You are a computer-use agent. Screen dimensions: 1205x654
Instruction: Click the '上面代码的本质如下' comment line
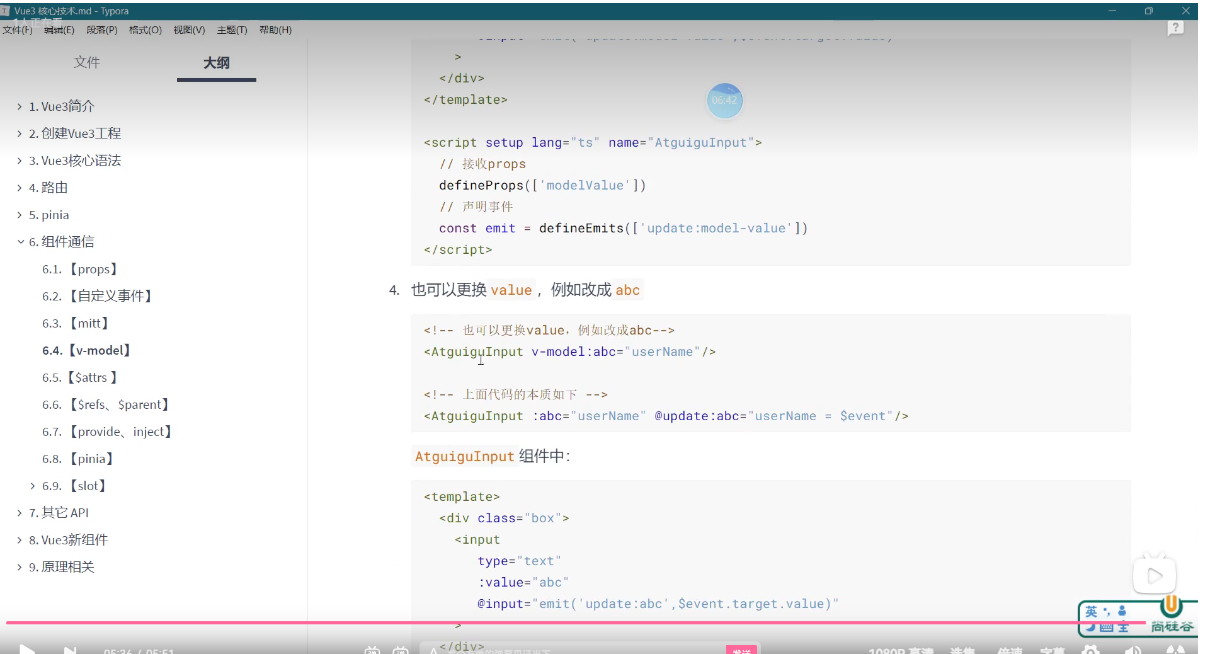click(516, 394)
